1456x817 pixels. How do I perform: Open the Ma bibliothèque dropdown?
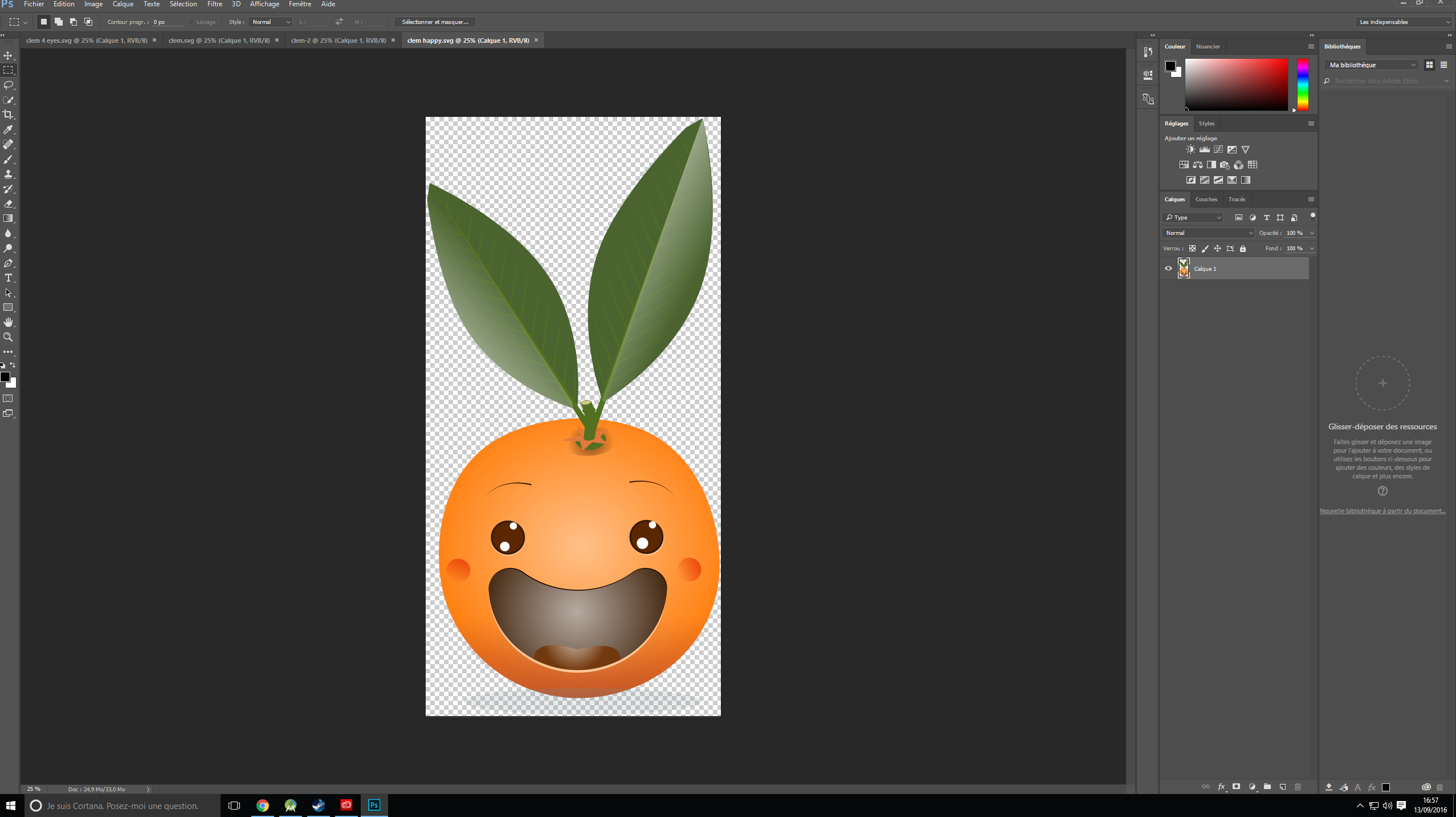(x=1371, y=65)
